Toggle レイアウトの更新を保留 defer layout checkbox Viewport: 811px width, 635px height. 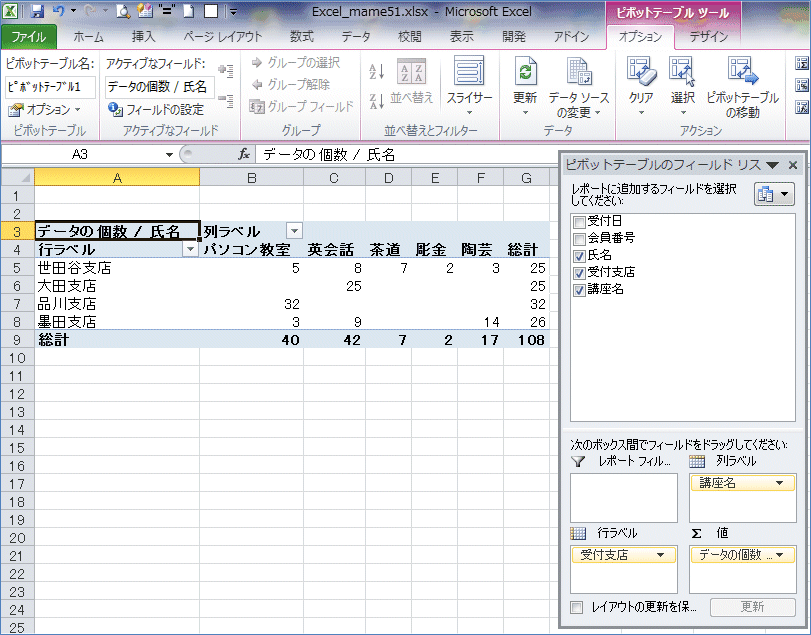576,607
